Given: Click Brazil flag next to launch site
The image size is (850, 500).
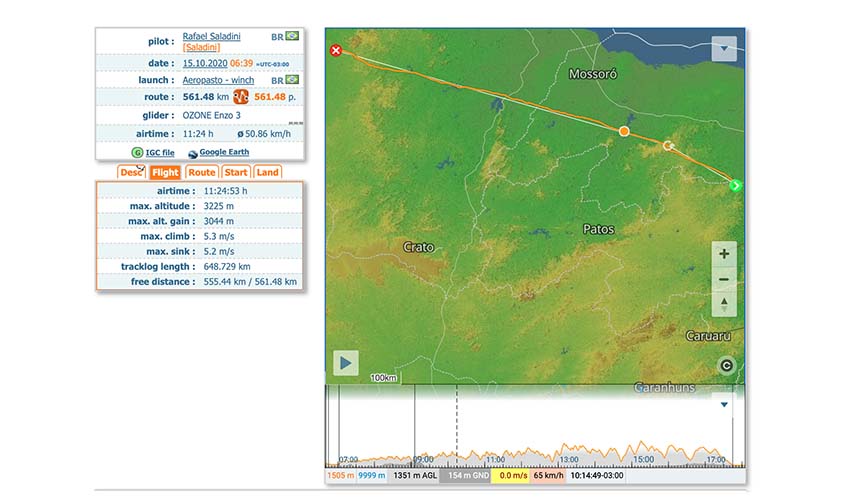Looking at the screenshot, I should pyautogui.click(x=292, y=79).
